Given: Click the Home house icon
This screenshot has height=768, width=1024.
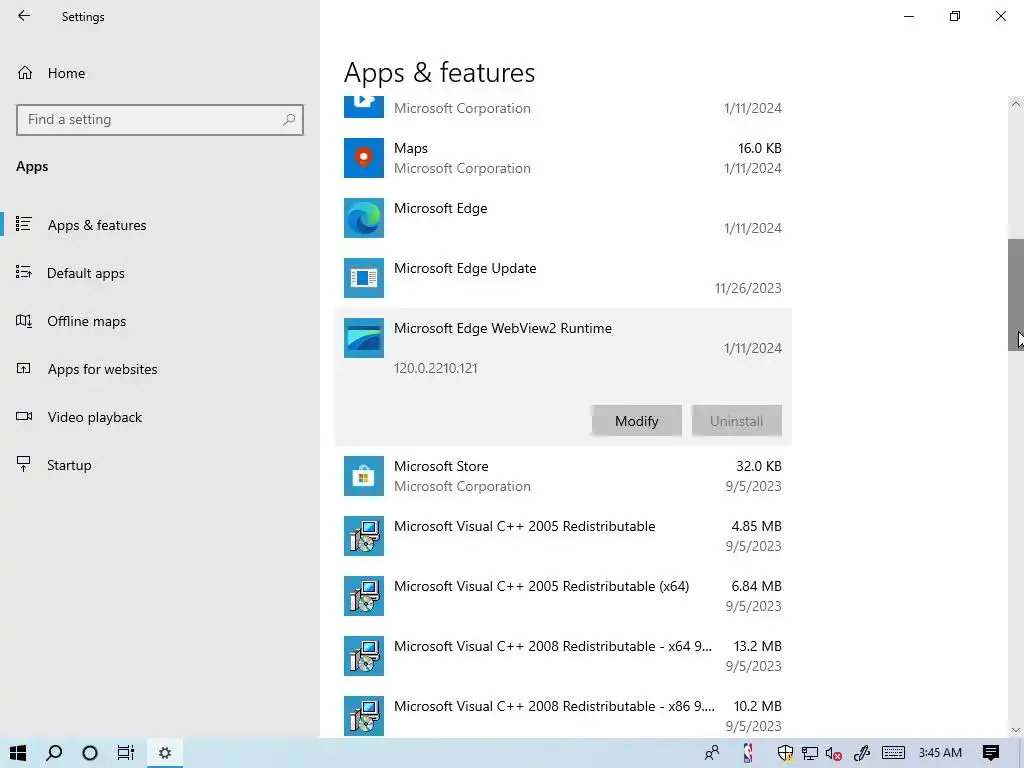Looking at the screenshot, I should pyautogui.click(x=25, y=72).
